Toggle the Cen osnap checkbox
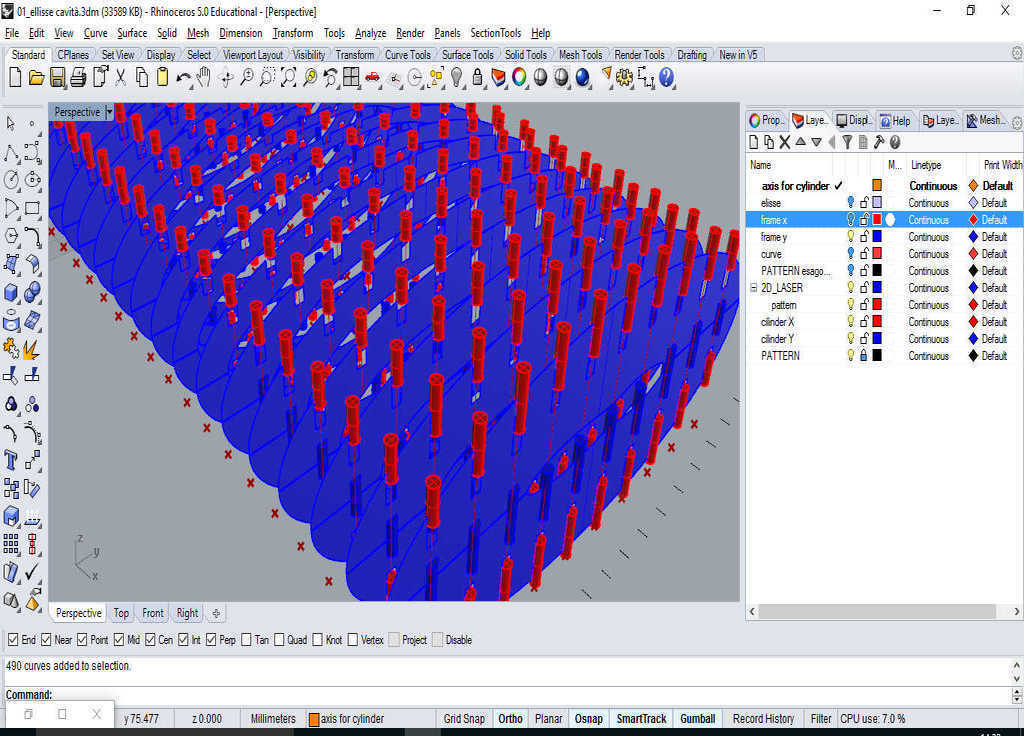Image resolution: width=1024 pixels, height=736 pixels. tap(150, 640)
